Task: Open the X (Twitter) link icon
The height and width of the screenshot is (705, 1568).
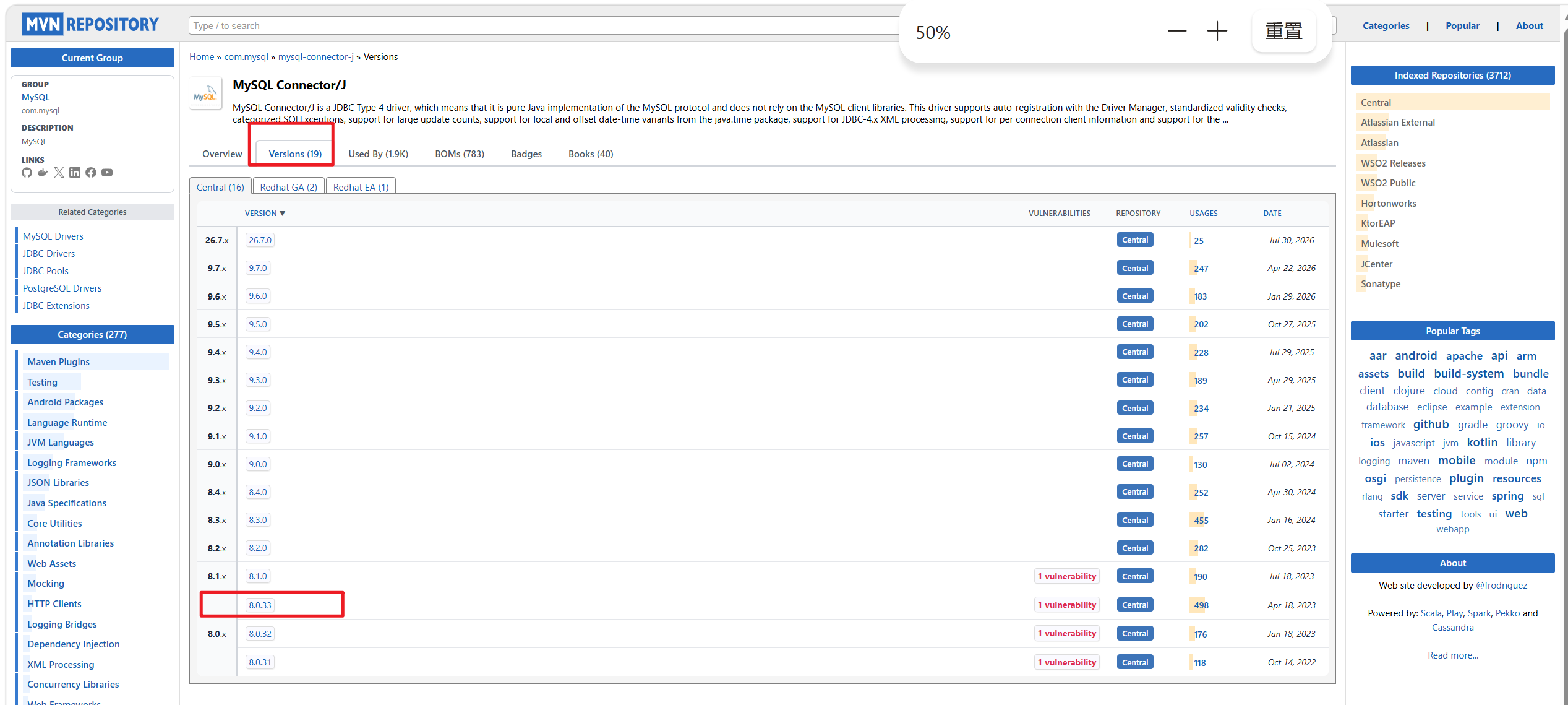Action: point(59,173)
